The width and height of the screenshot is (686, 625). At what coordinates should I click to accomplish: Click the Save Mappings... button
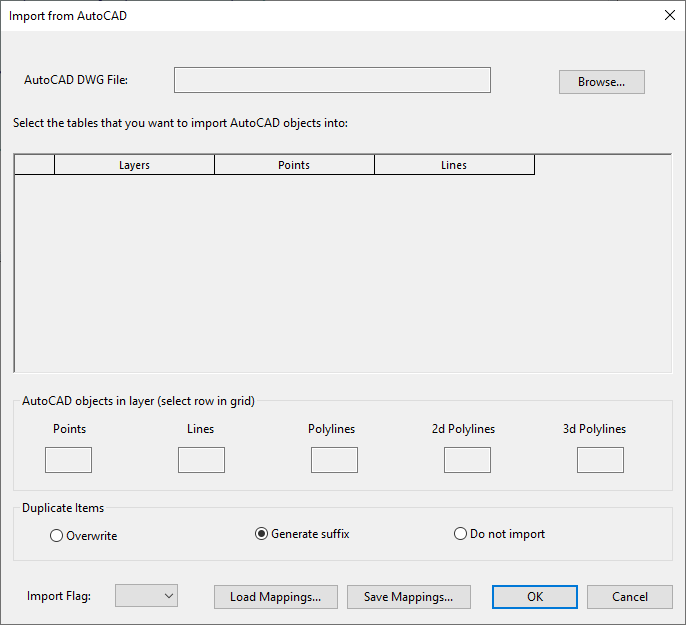tap(409, 597)
